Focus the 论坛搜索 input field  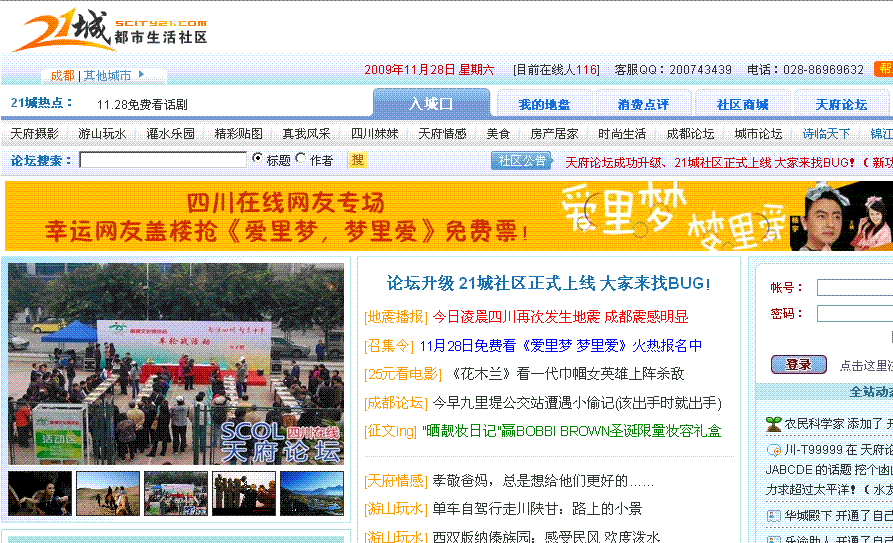click(x=163, y=160)
